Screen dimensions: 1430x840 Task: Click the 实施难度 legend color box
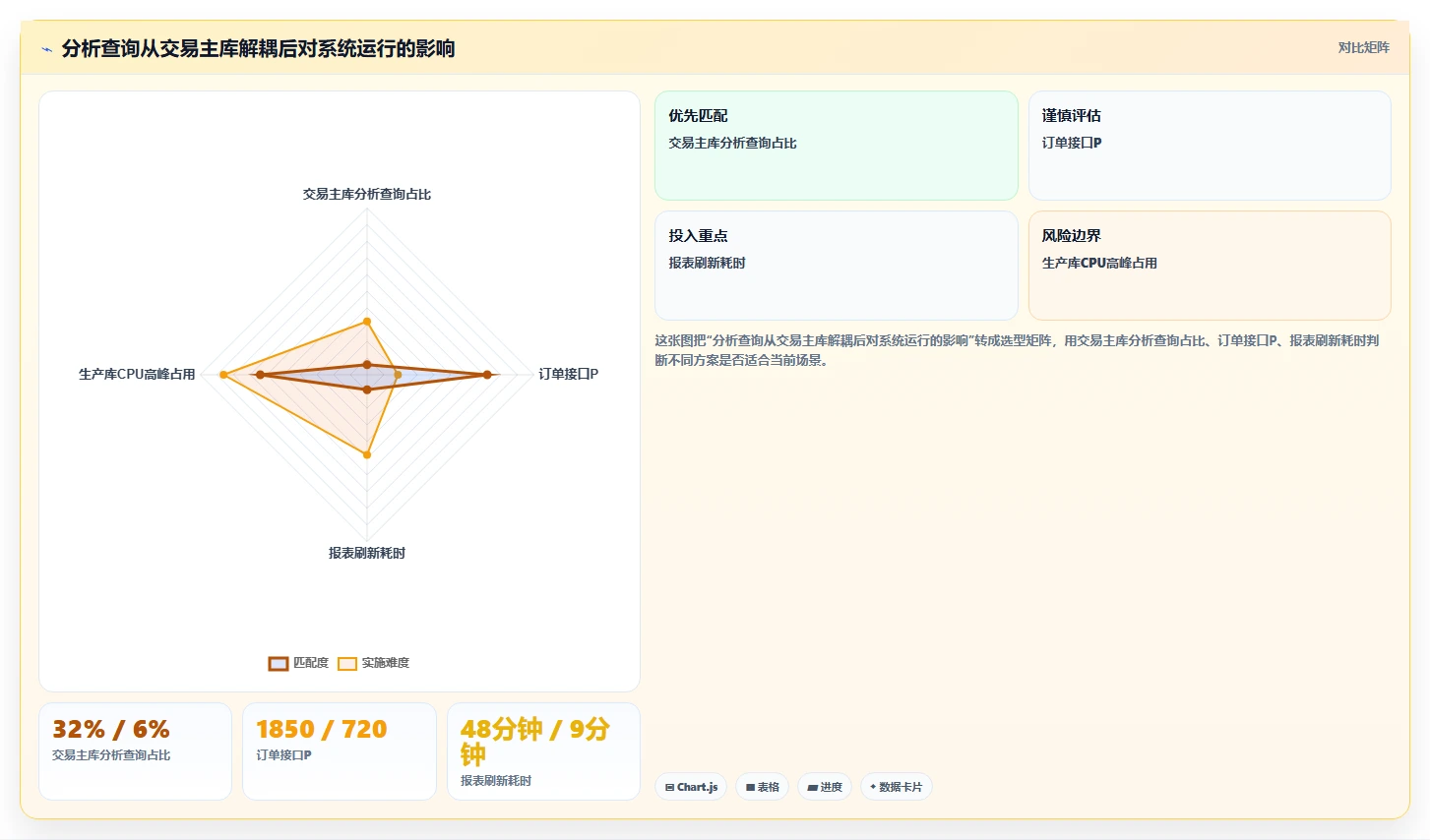[347, 664]
